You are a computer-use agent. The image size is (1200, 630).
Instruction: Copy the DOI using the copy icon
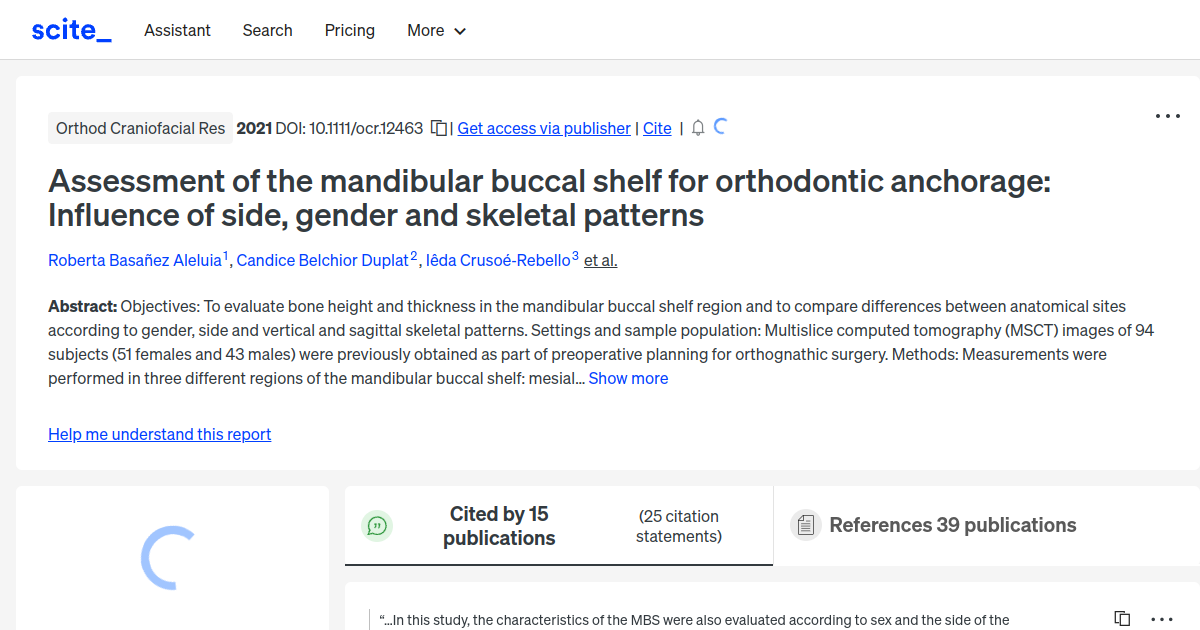click(x=438, y=128)
